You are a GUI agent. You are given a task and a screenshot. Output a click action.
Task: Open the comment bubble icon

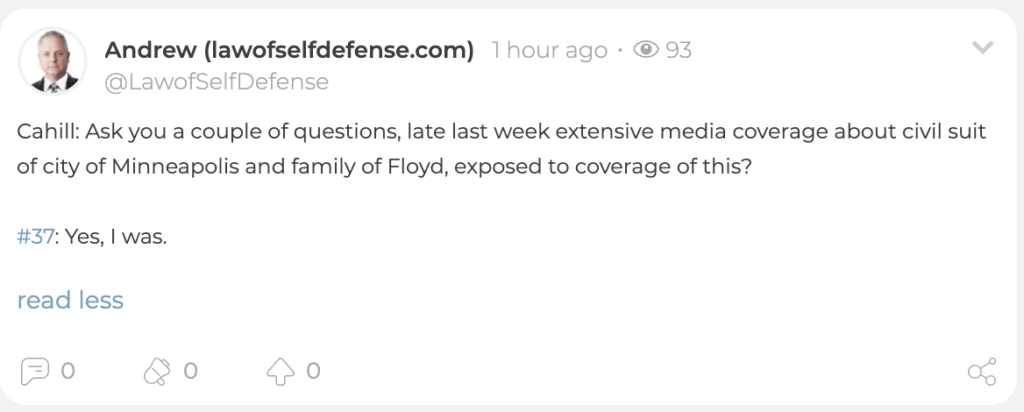click(36, 372)
